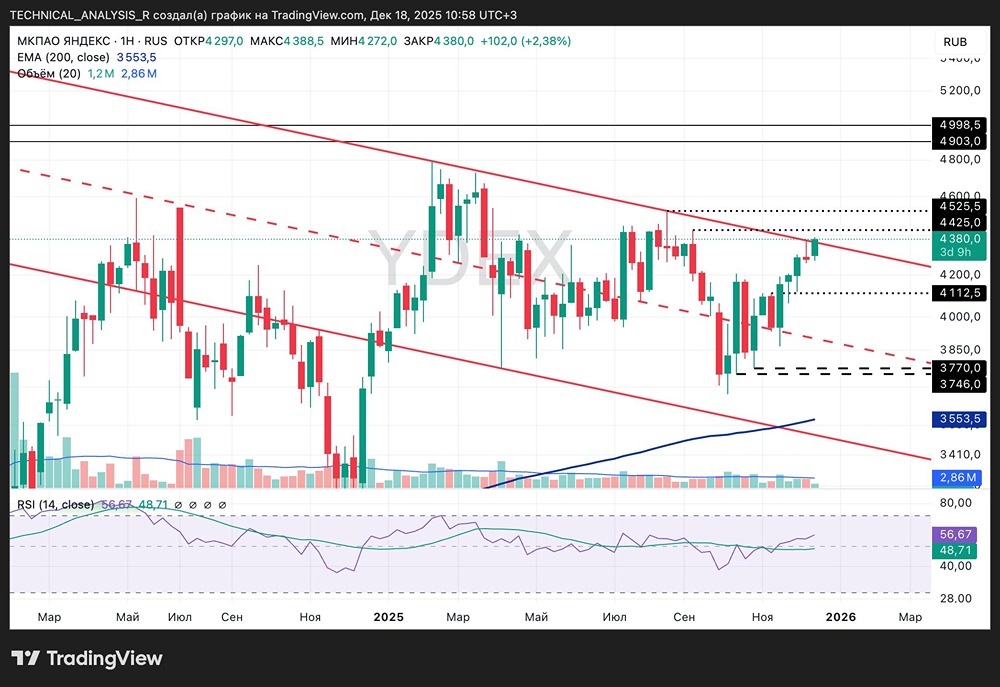1000x687 pixels.
Task: Click the 4 200,0 price axis tick
Action: tap(960, 274)
